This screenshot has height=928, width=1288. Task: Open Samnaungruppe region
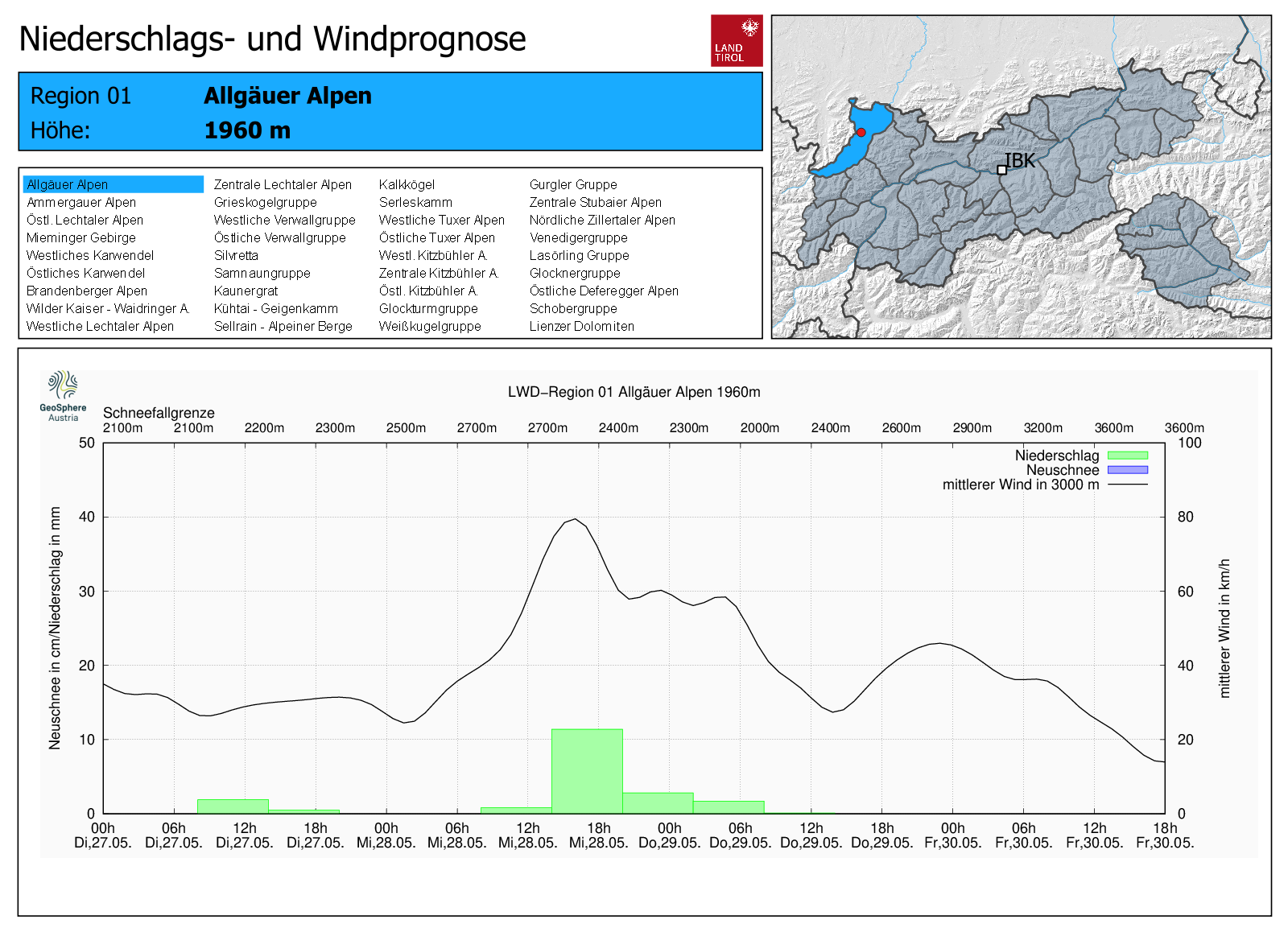coord(262,273)
